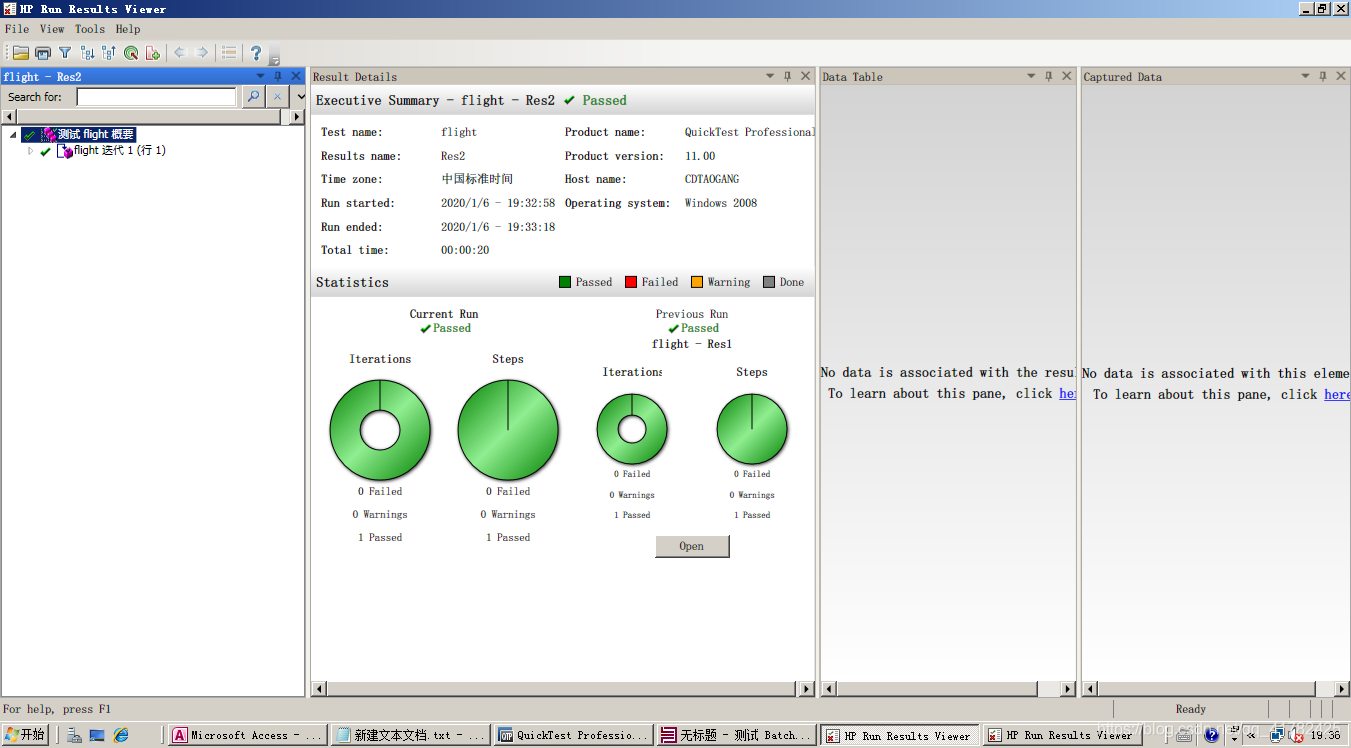Close the Data Table pane
The height and width of the screenshot is (748, 1351).
pos(1066,76)
